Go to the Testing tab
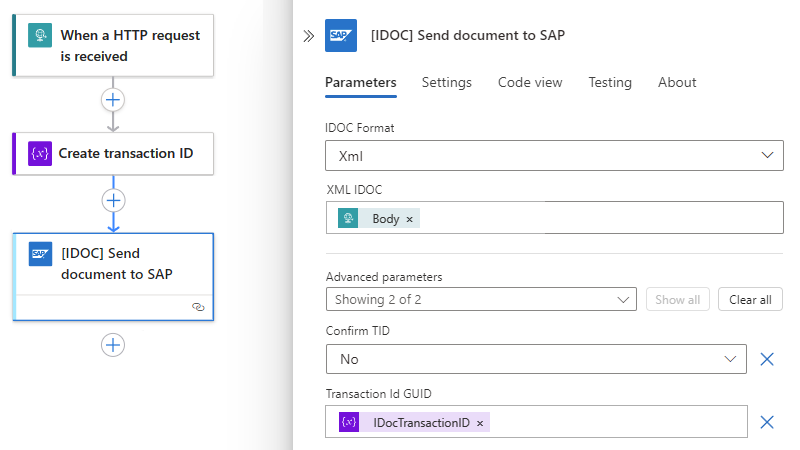Viewport: 800px width, 450px height. click(x=610, y=82)
